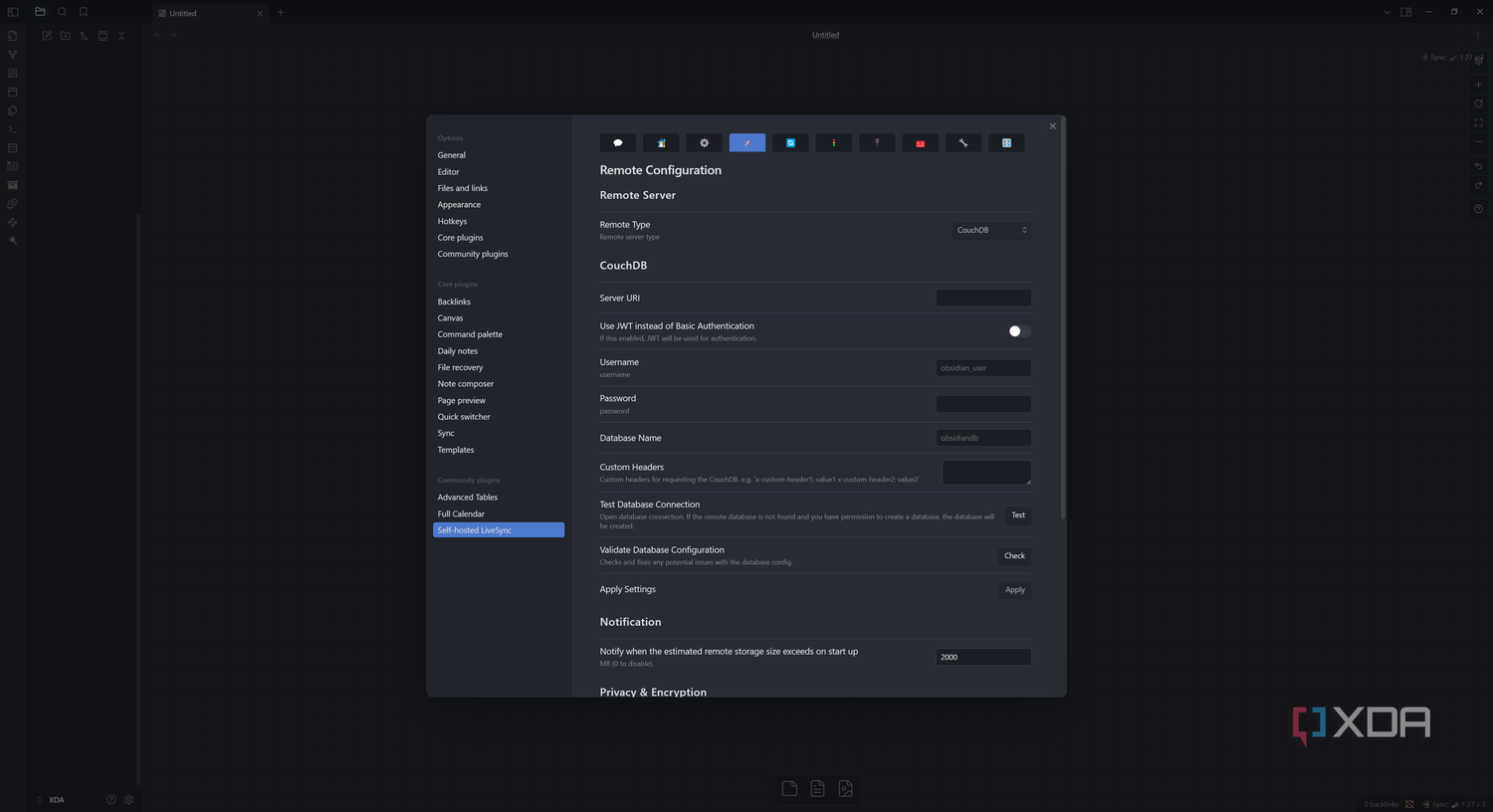Click the storage size field showing 2000
Image resolution: width=1493 pixels, height=812 pixels.
(x=983, y=657)
